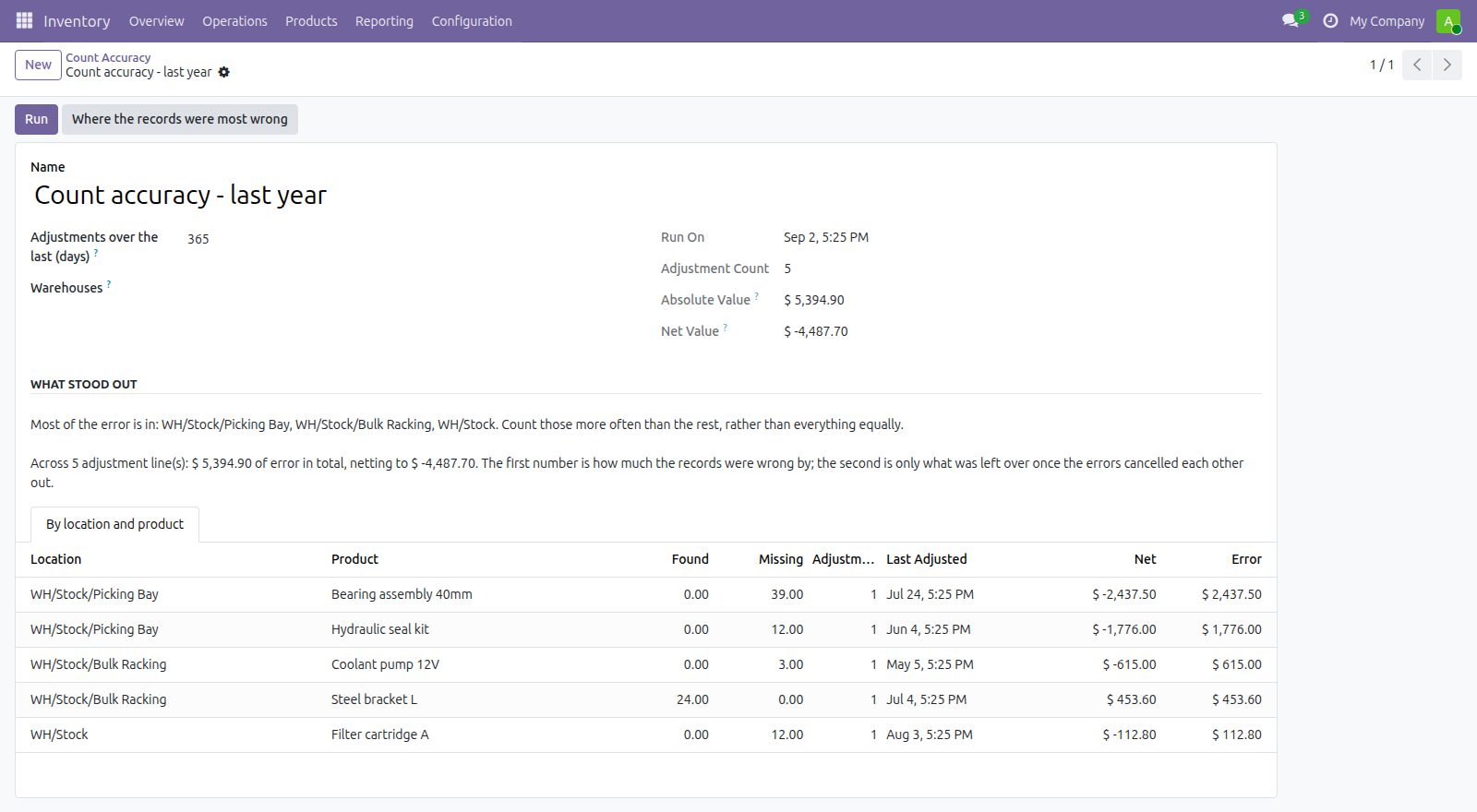Click the Jul 4, 5:25 PM date cell
Screen dimensions: 1477x812
pos(927,699)
